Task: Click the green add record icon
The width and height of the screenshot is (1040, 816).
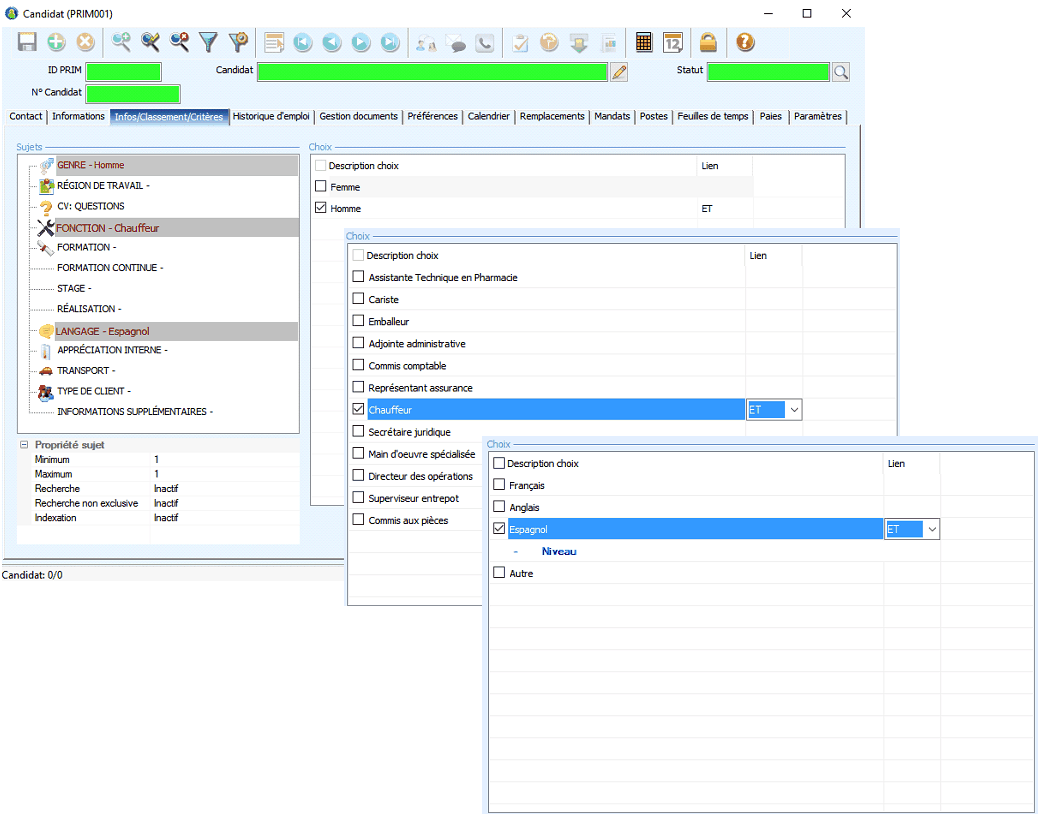Action: pyautogui.click(x=56, y=42)
